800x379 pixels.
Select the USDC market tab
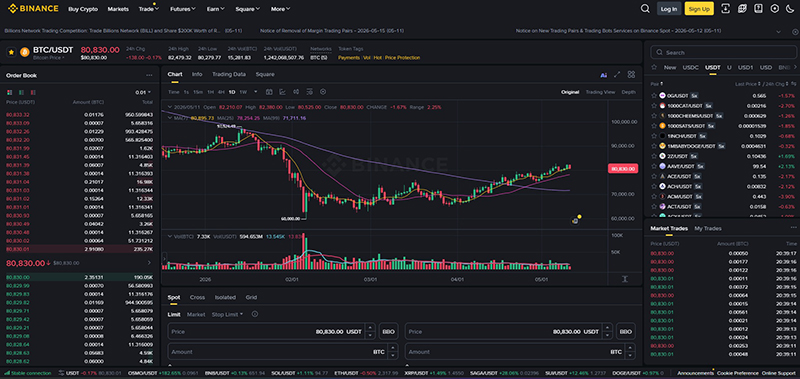tap(690, 67)
